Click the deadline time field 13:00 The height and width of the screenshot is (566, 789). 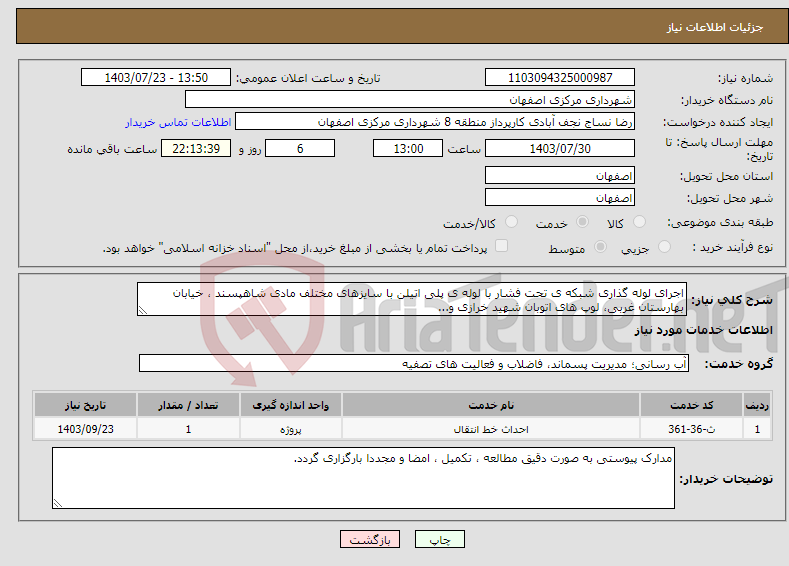[408, 148]
